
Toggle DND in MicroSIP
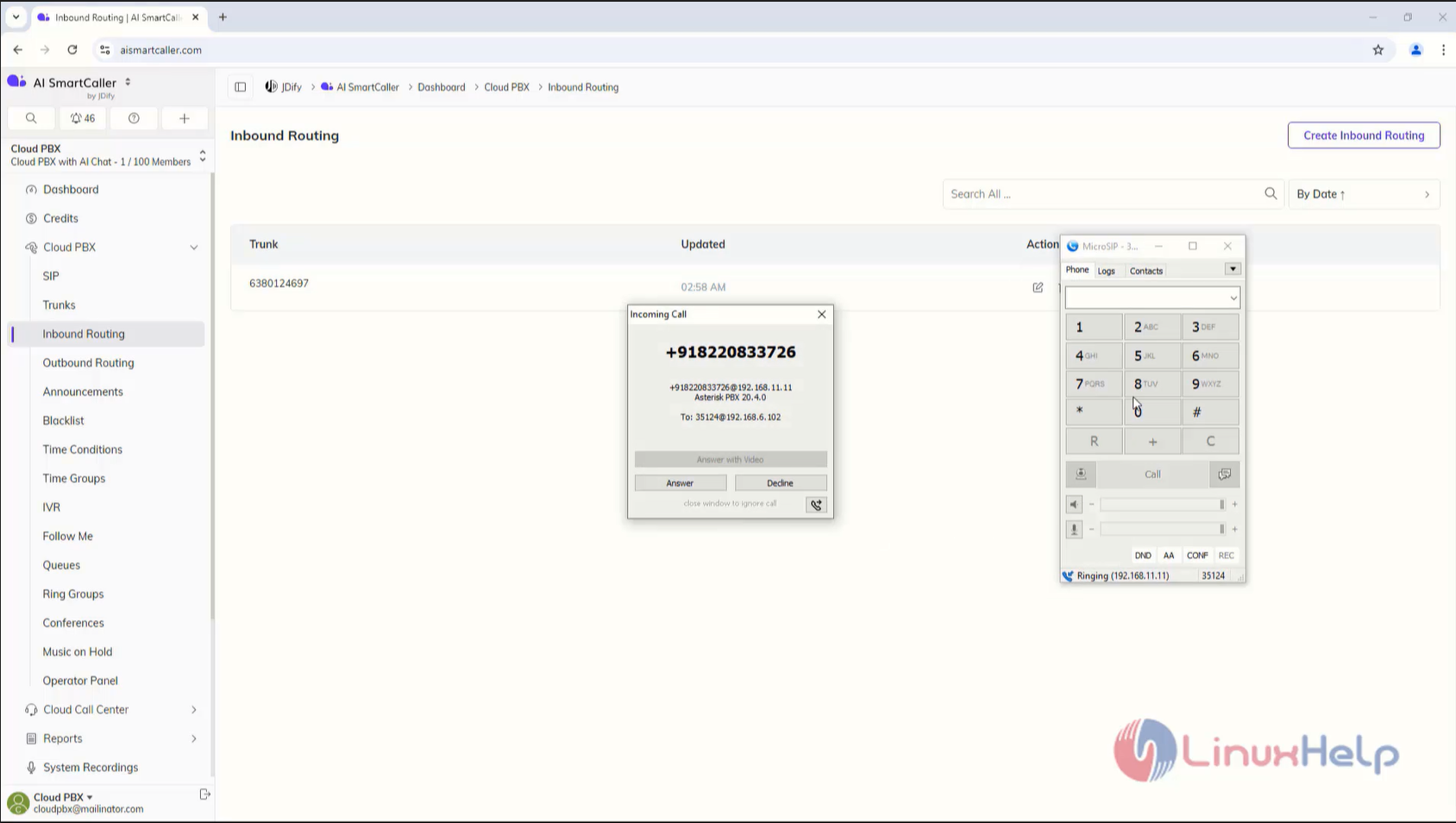(1143, 556)
